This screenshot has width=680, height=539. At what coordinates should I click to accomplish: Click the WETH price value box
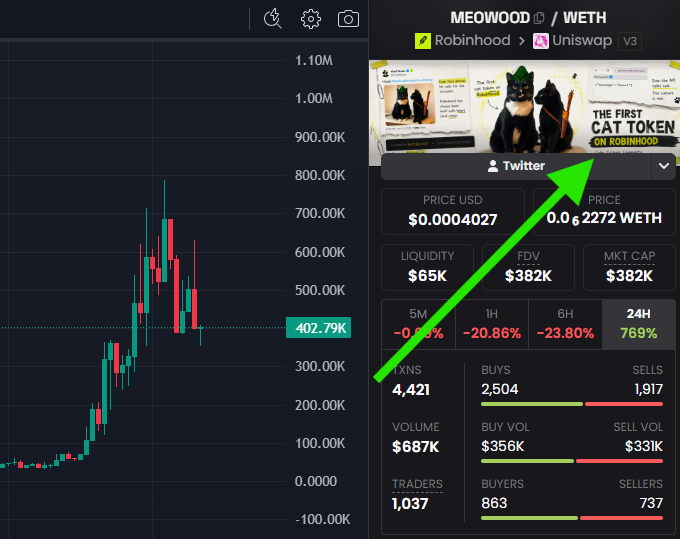604,212
